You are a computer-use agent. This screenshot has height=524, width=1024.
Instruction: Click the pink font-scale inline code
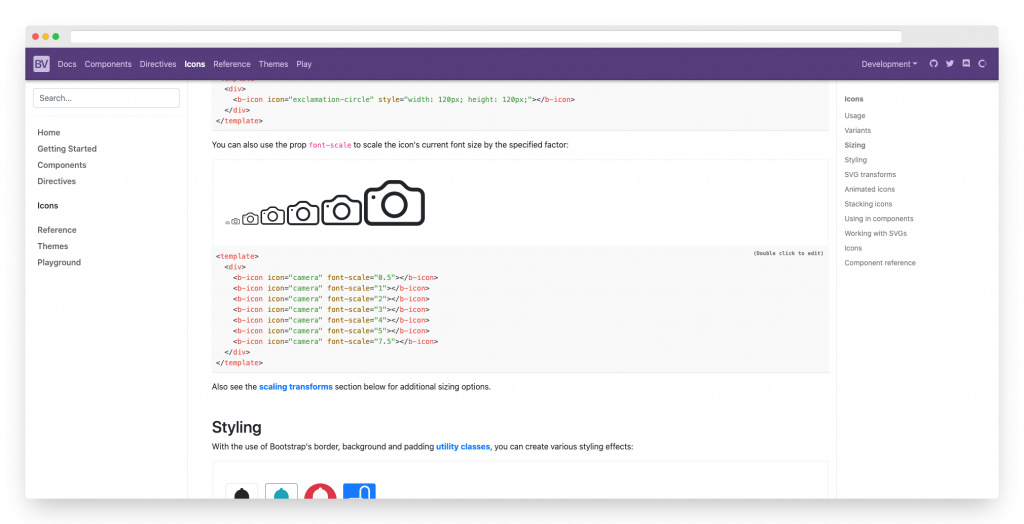coord(330,145)
